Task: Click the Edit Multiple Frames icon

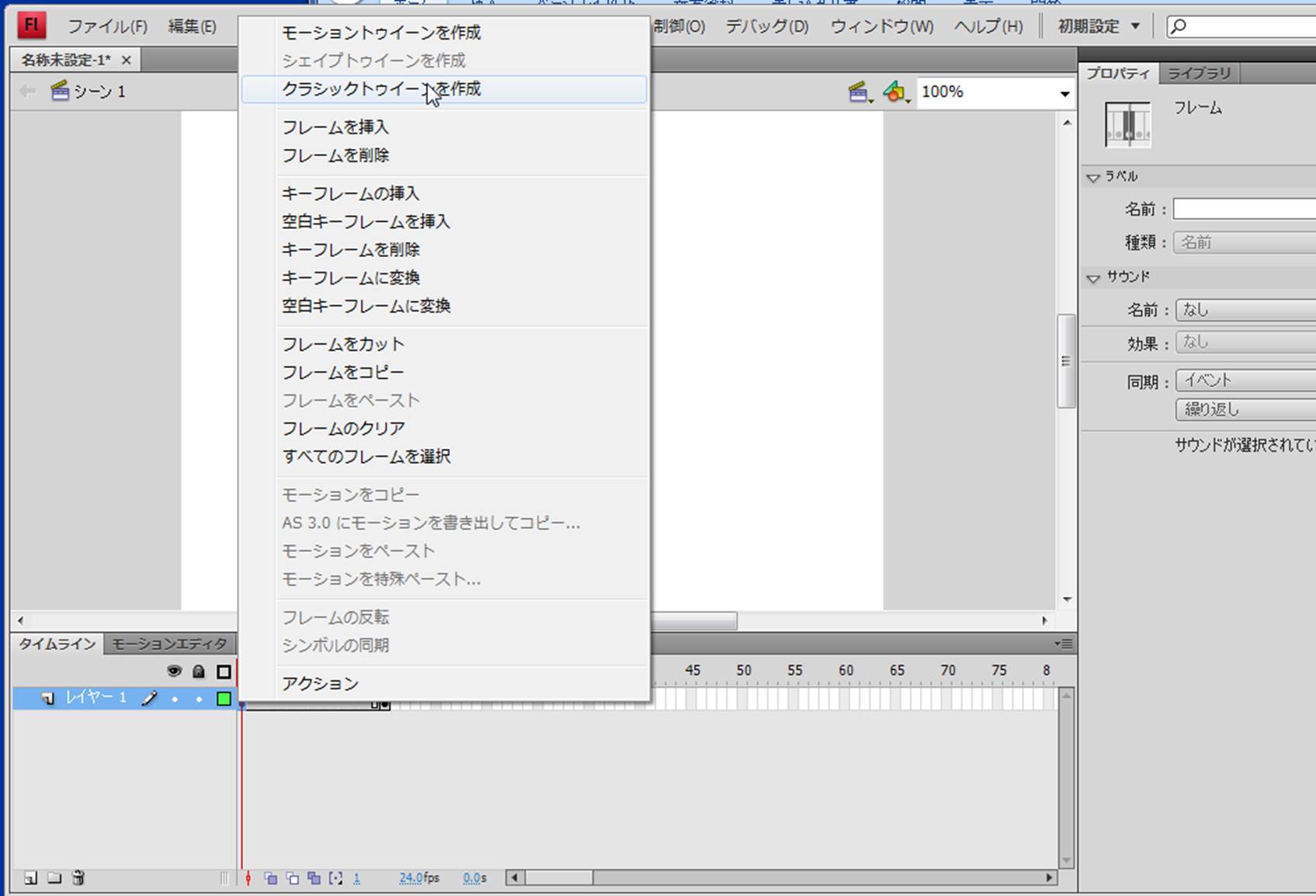Action: (314, 878)
